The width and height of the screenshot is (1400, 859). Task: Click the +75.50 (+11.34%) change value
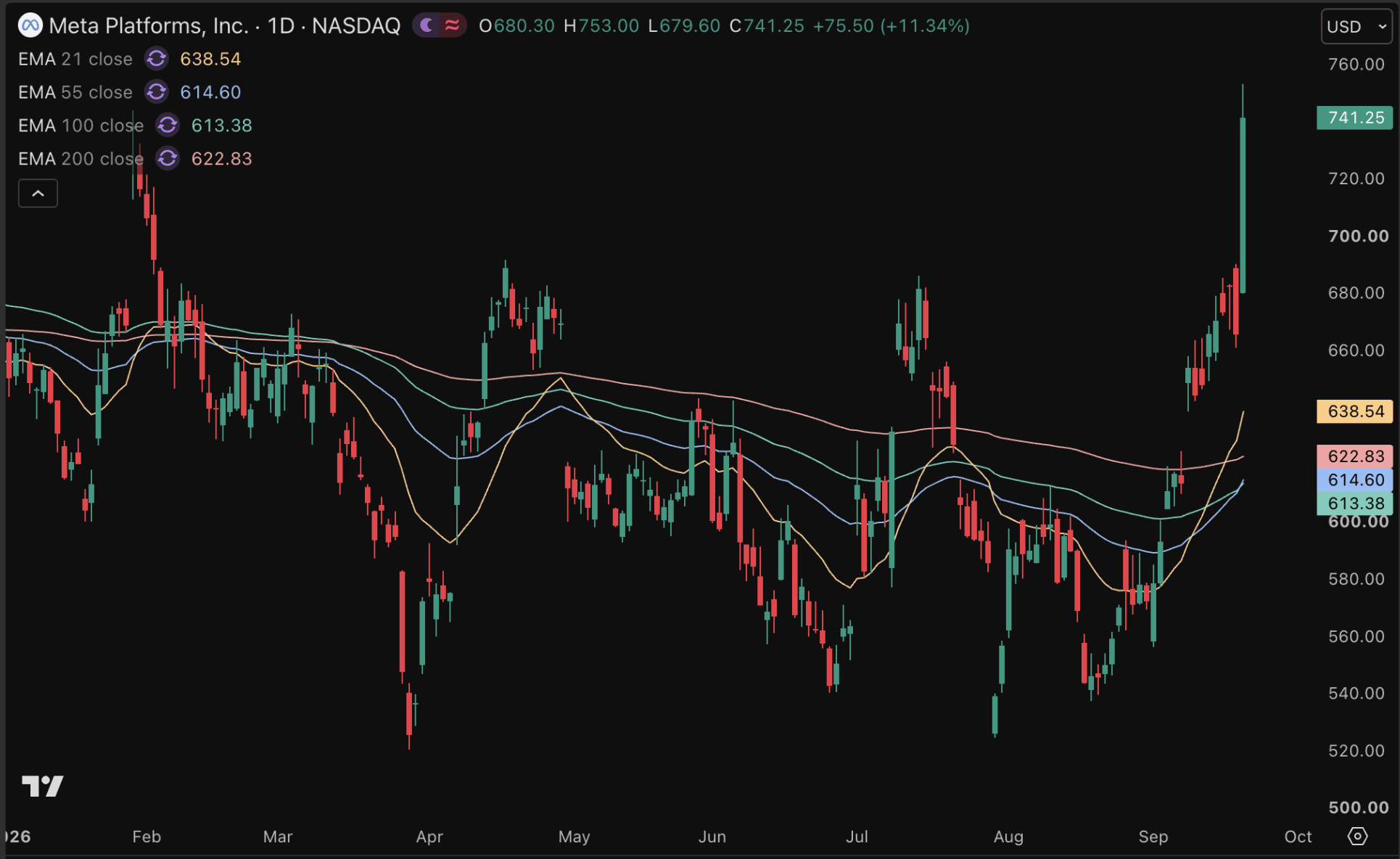point(892,26)
